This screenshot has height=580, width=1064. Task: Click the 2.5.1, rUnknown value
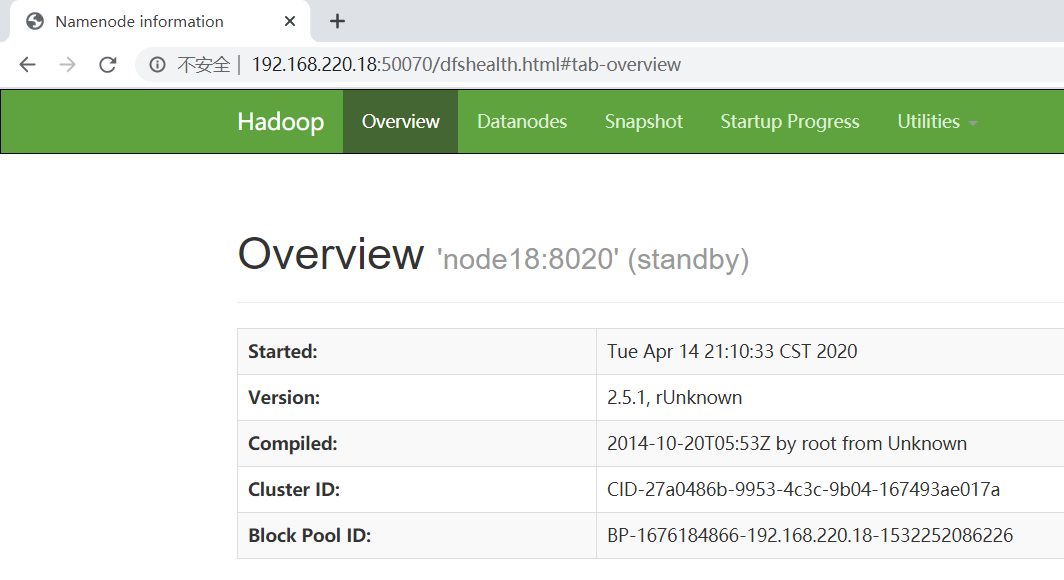(x=674, y=398)
